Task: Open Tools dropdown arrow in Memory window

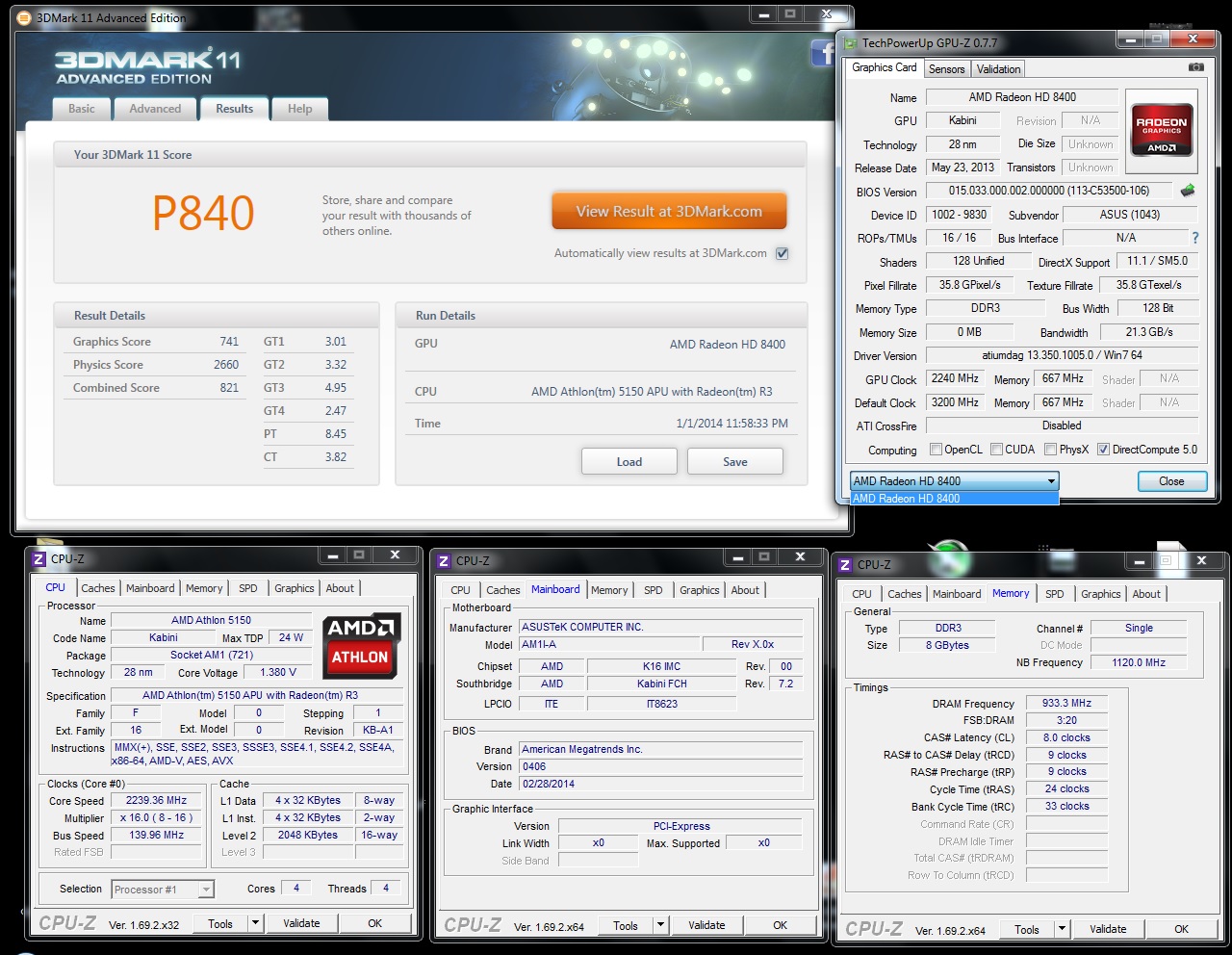Action: coord(1062,929)
